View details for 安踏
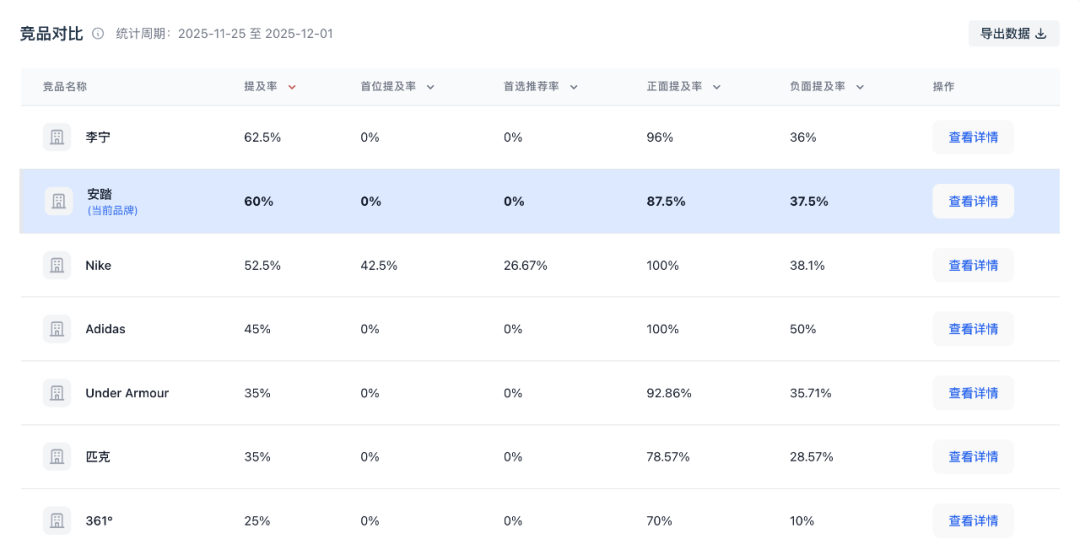 [x=973, y=201]
